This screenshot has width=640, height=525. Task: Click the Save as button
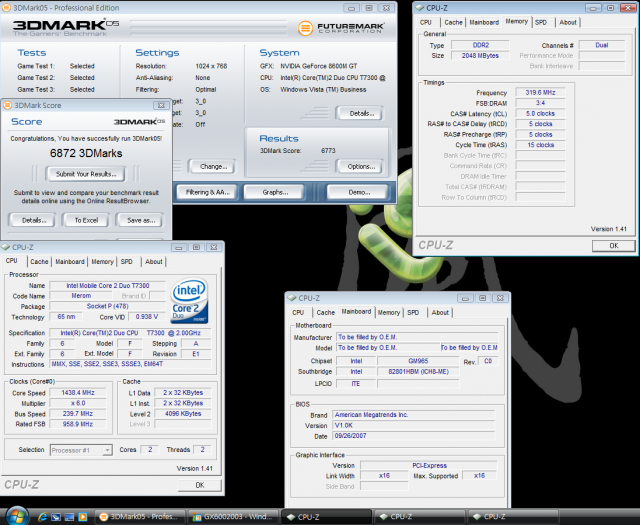pos(141,220)
